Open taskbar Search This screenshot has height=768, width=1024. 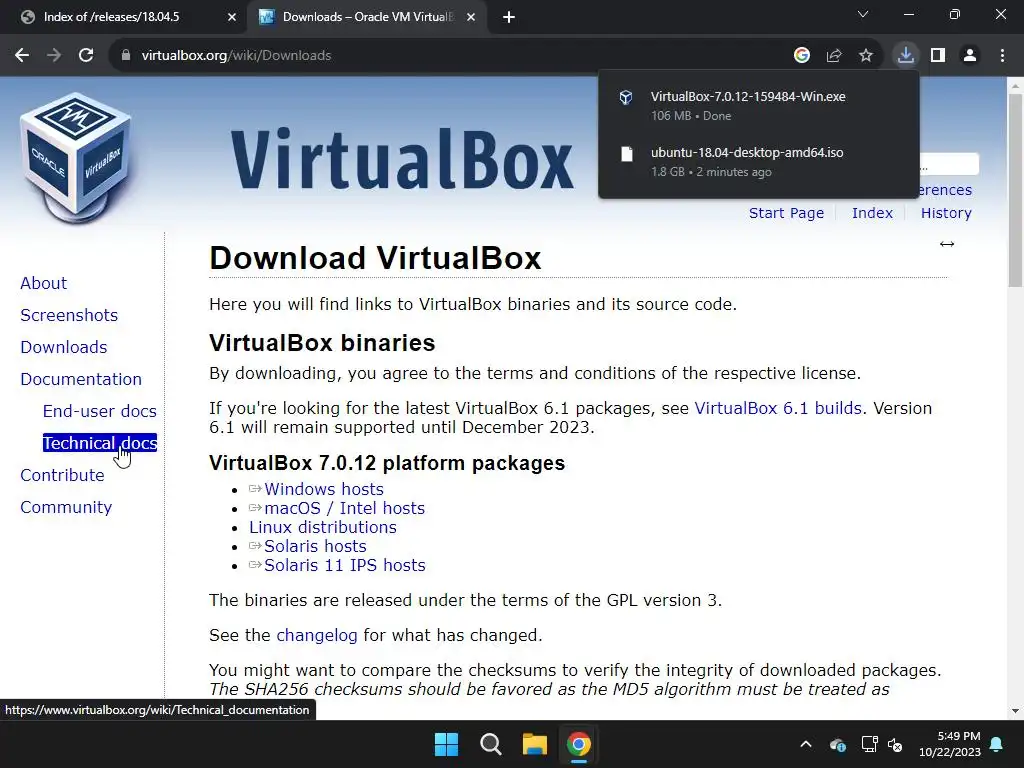[x=490, y=744]
